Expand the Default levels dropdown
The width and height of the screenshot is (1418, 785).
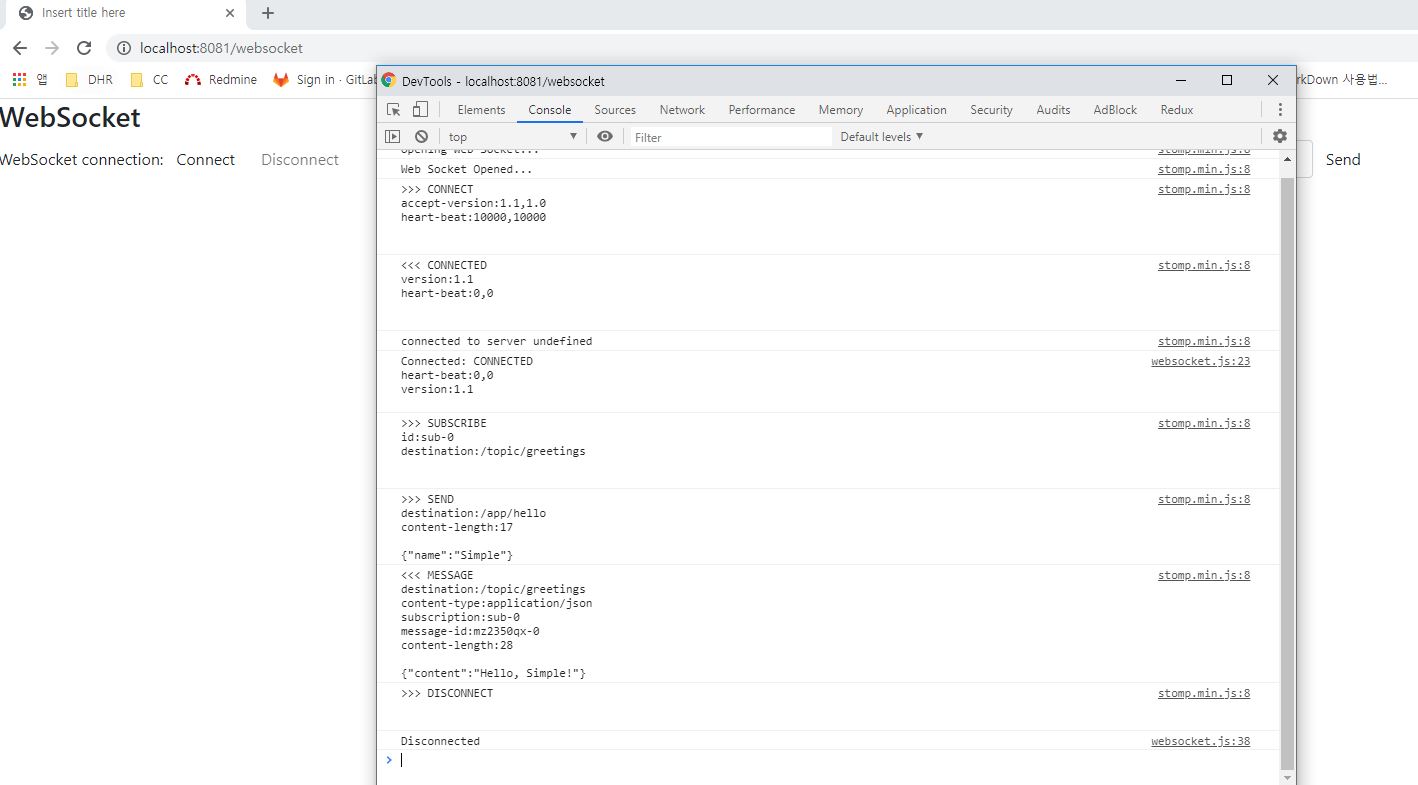(x=881, y=136)
